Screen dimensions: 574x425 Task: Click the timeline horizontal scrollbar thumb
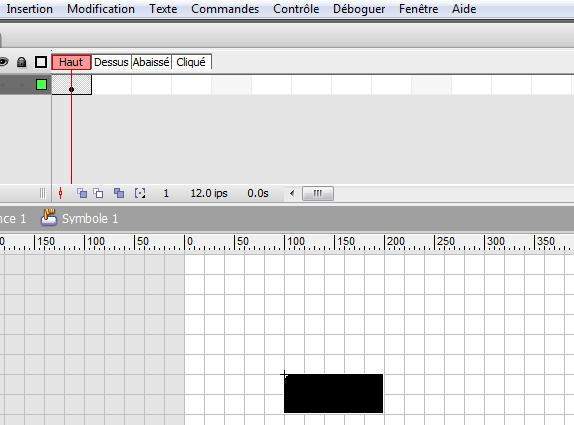tap(318, 193)
